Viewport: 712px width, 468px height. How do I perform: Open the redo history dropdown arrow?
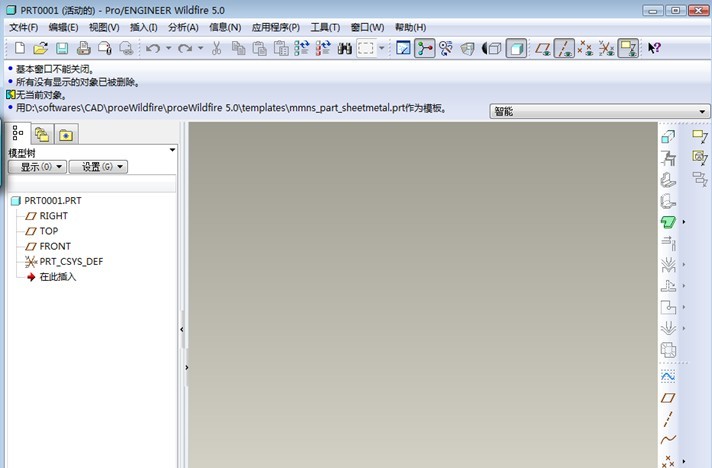pos(200,48)
